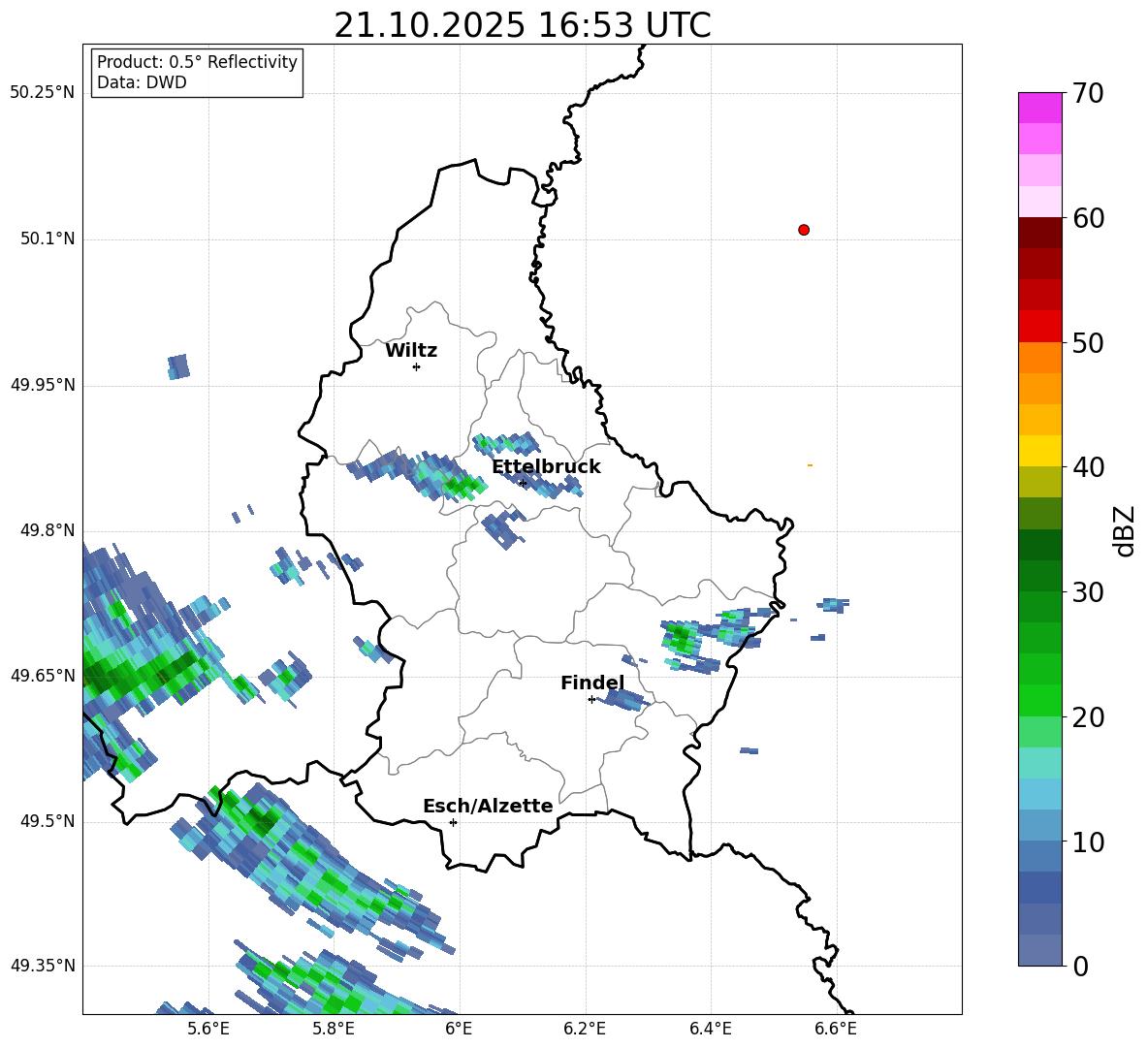This screenshot has width=1148, height=1048.
Task: Click the title timestamp 21.10.2025 16:53 UTC
Action: (523, 25)
